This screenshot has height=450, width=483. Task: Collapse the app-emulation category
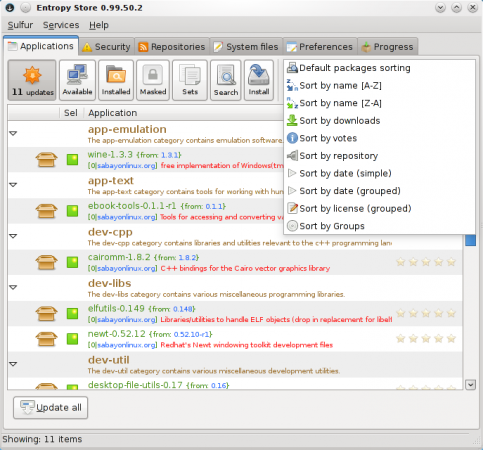point(13,133)
